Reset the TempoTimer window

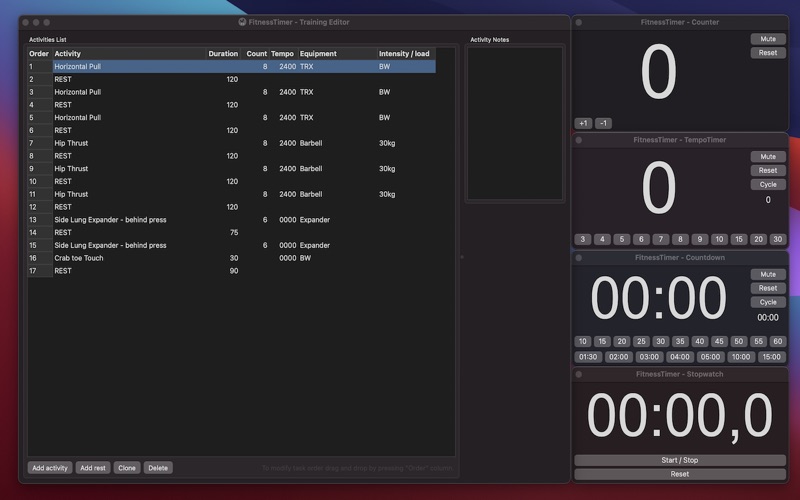click(768, 170)
